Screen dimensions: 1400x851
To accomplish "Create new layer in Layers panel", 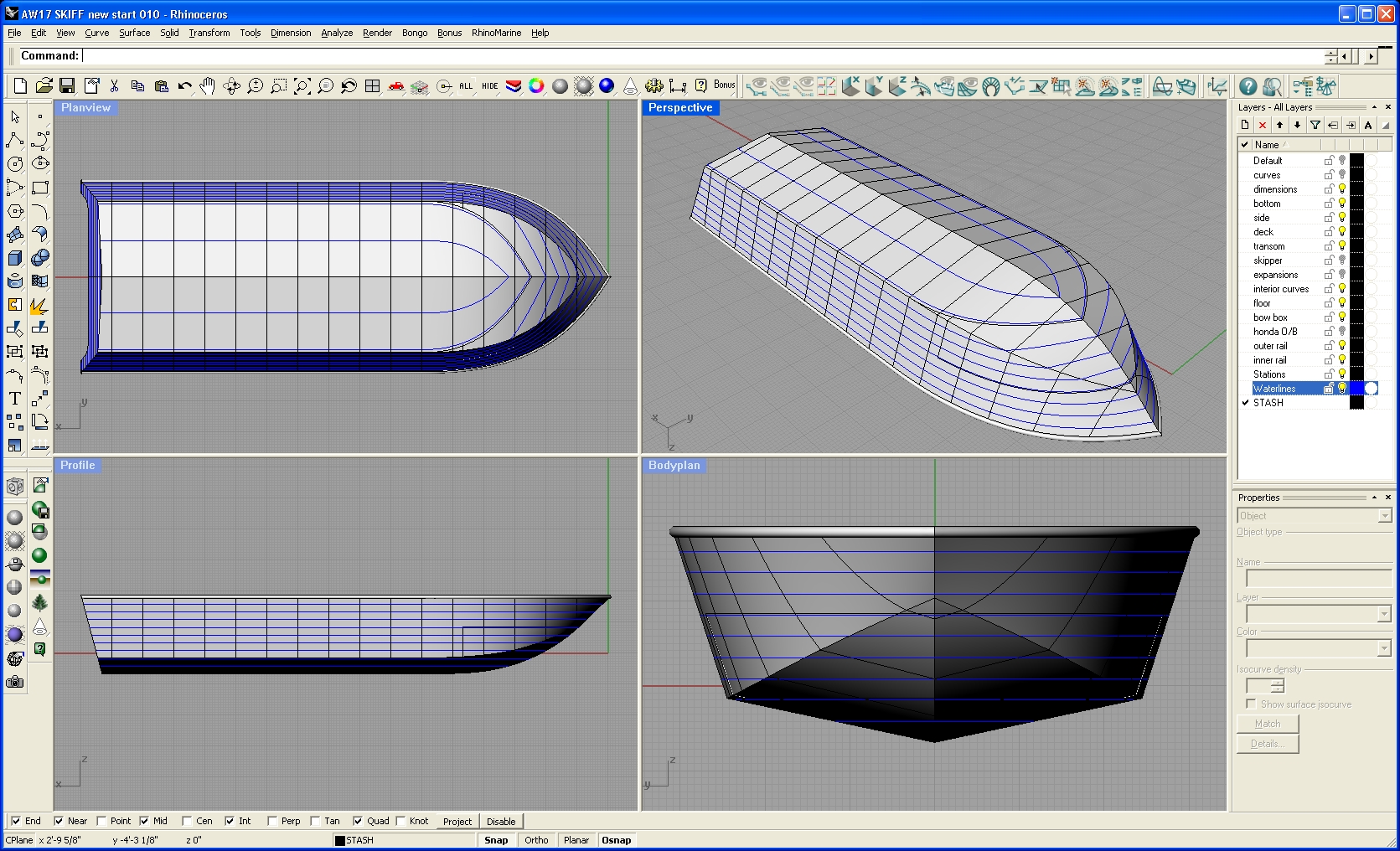I will point(1245,126).
